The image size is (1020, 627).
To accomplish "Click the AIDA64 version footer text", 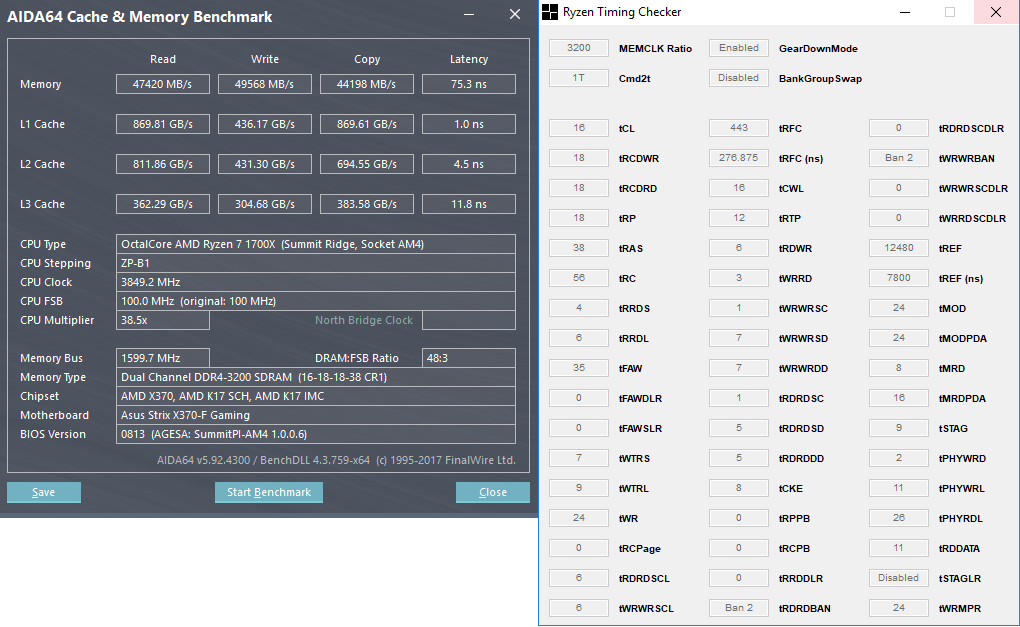I will (336, 460).
